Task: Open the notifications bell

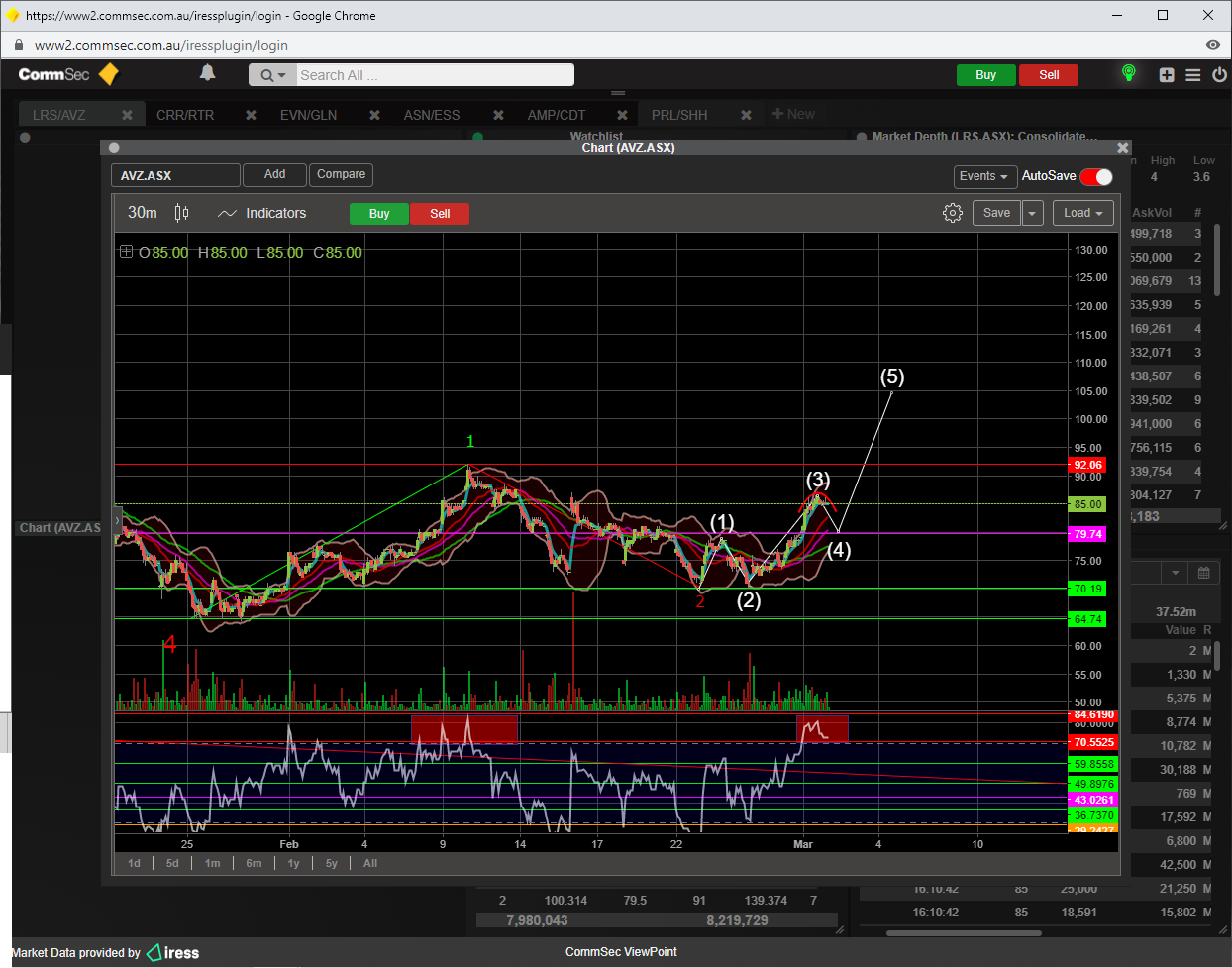Action: [207, 73]
